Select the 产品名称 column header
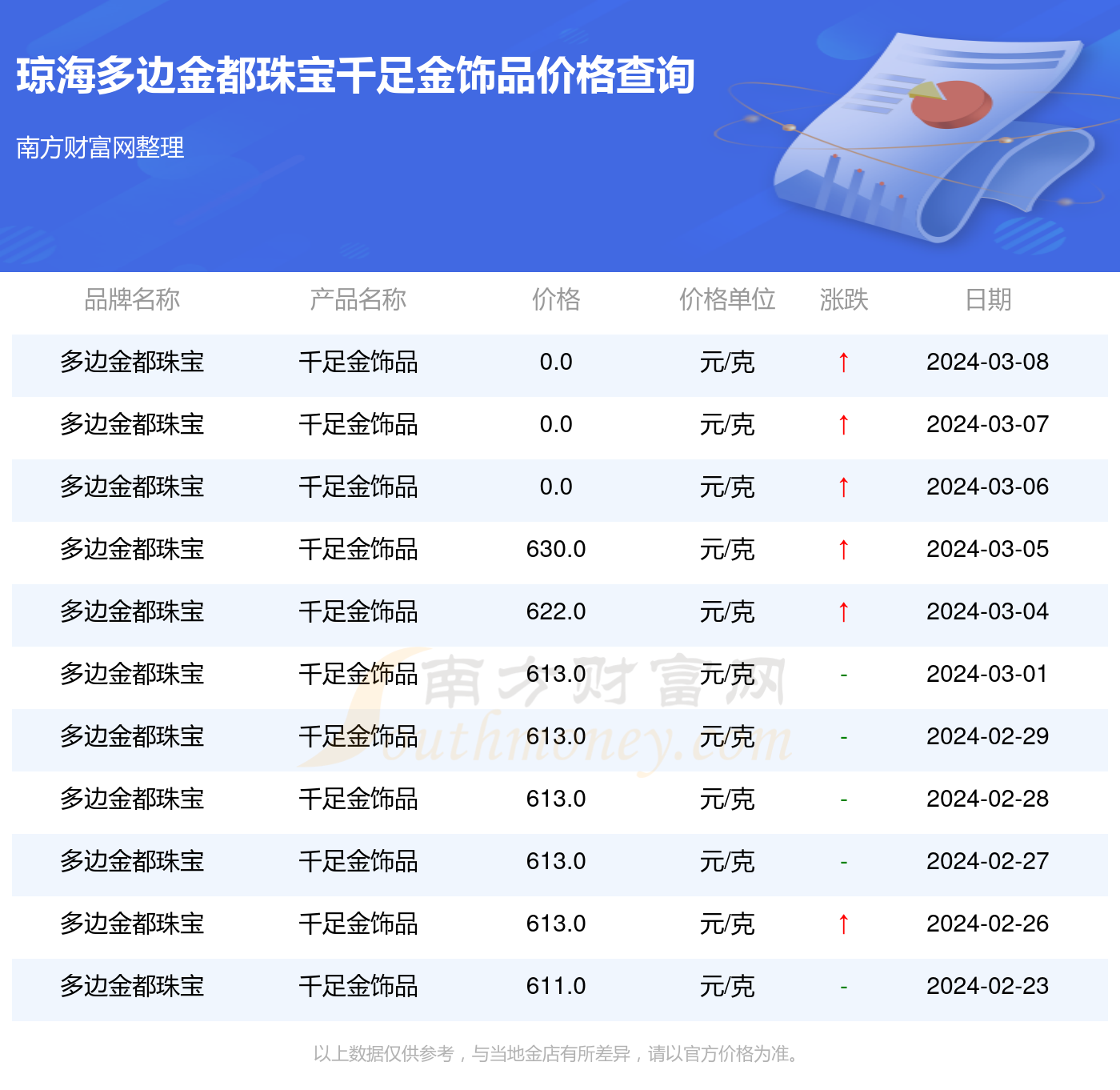The height and width of the screenshot is (1090, 1120). point(358,299)
